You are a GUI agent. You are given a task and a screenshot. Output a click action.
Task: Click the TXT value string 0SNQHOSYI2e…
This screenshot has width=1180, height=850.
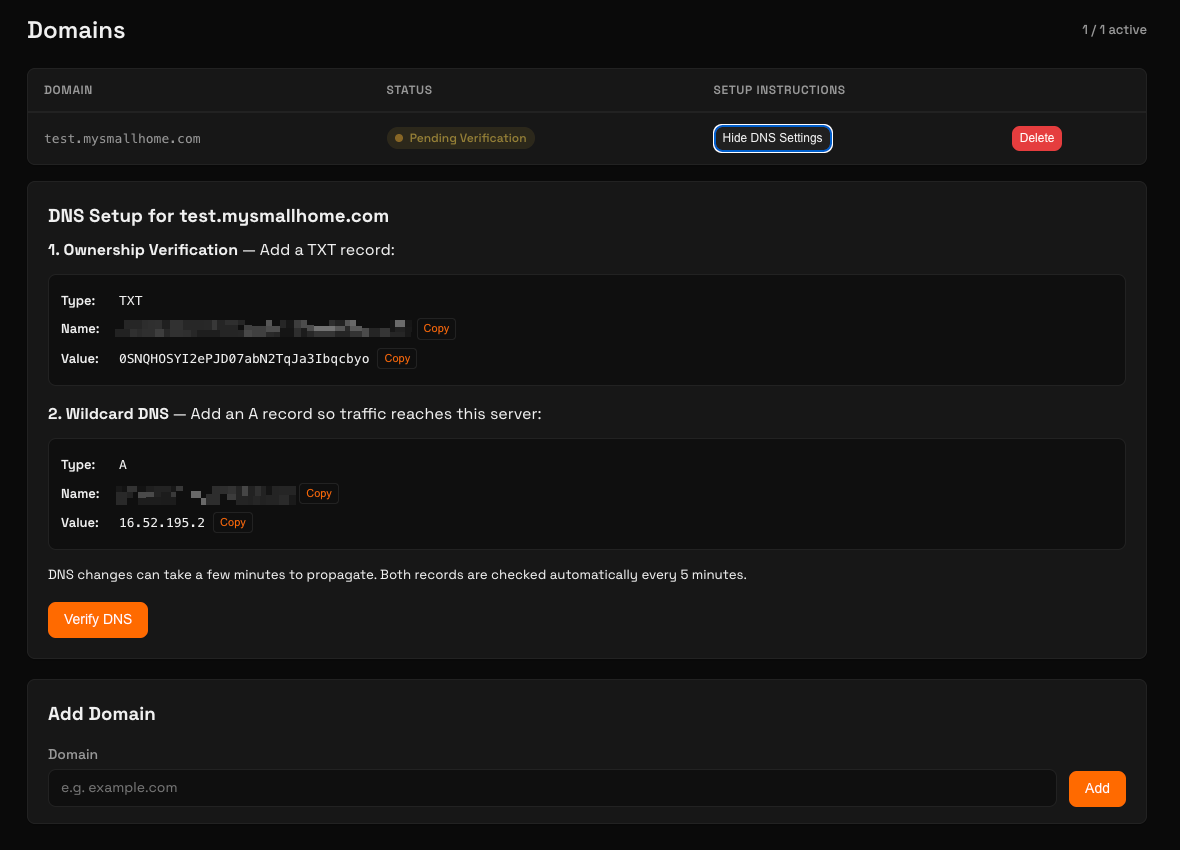tap(244, 358)
